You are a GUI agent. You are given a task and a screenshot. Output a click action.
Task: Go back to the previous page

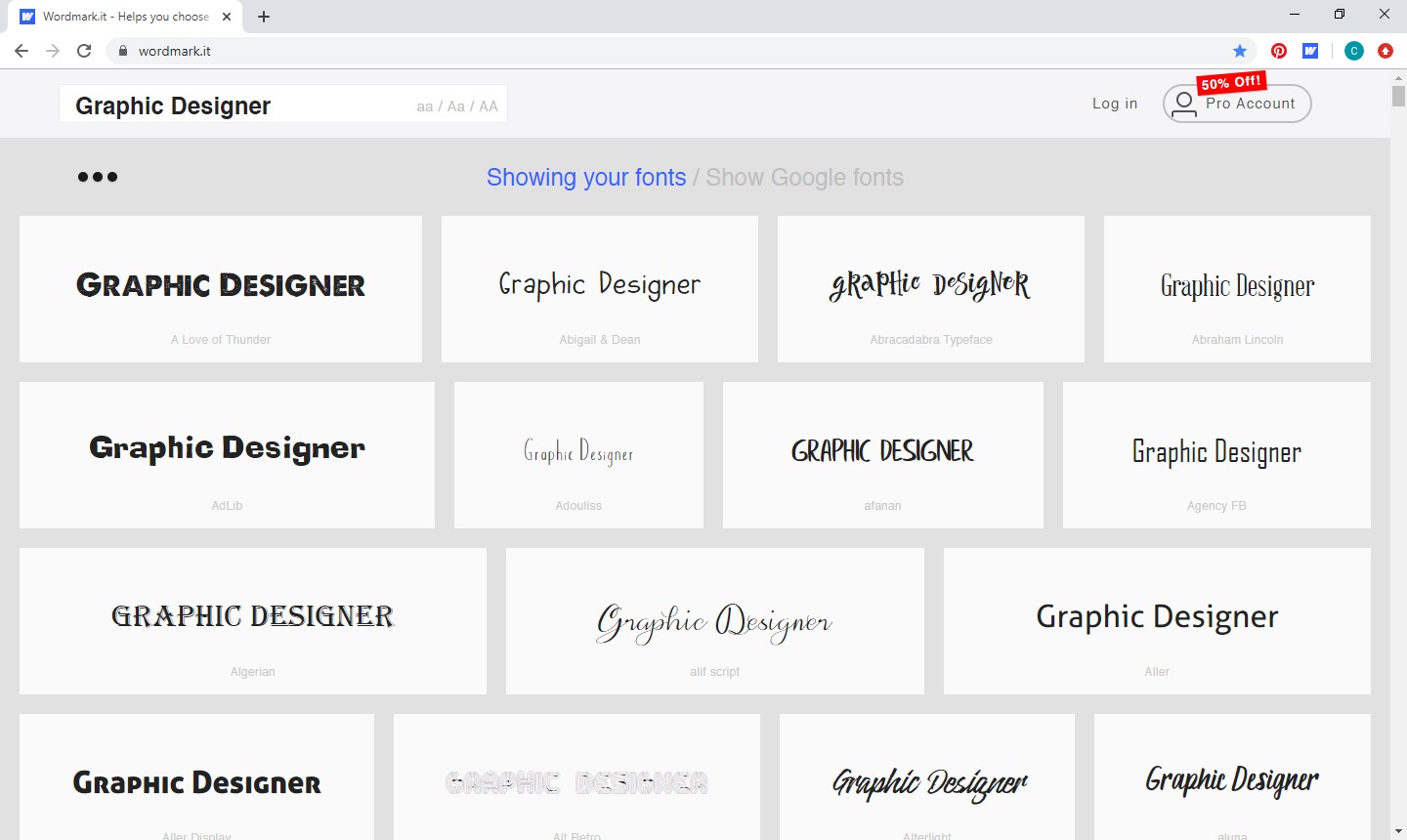(x=21, y=51)
